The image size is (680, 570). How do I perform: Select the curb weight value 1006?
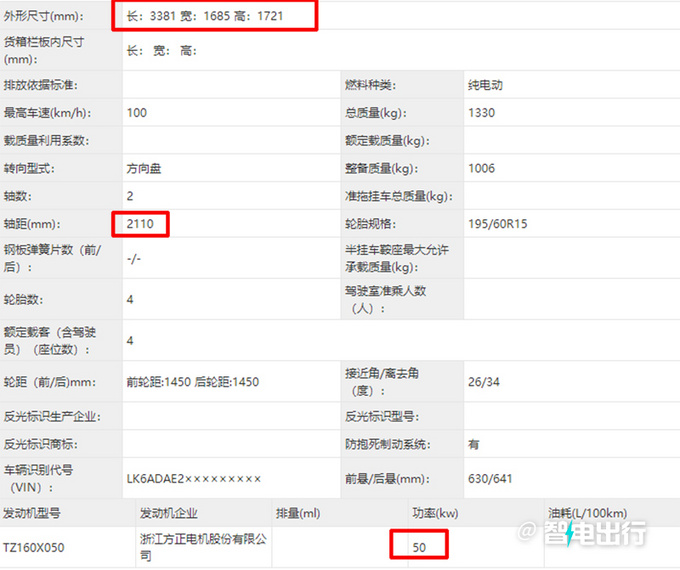(481, 168)
